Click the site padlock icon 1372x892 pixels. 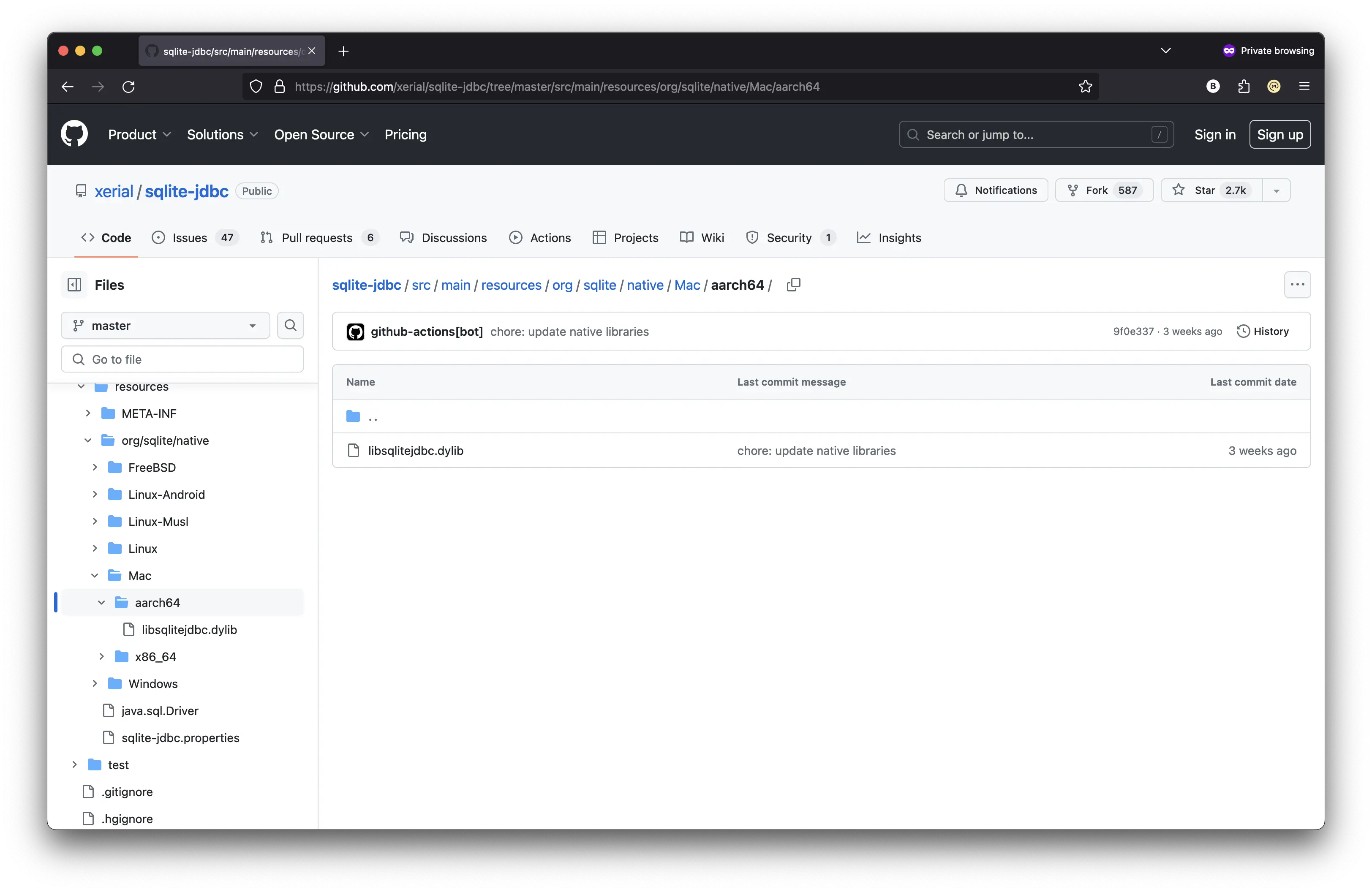280,87
